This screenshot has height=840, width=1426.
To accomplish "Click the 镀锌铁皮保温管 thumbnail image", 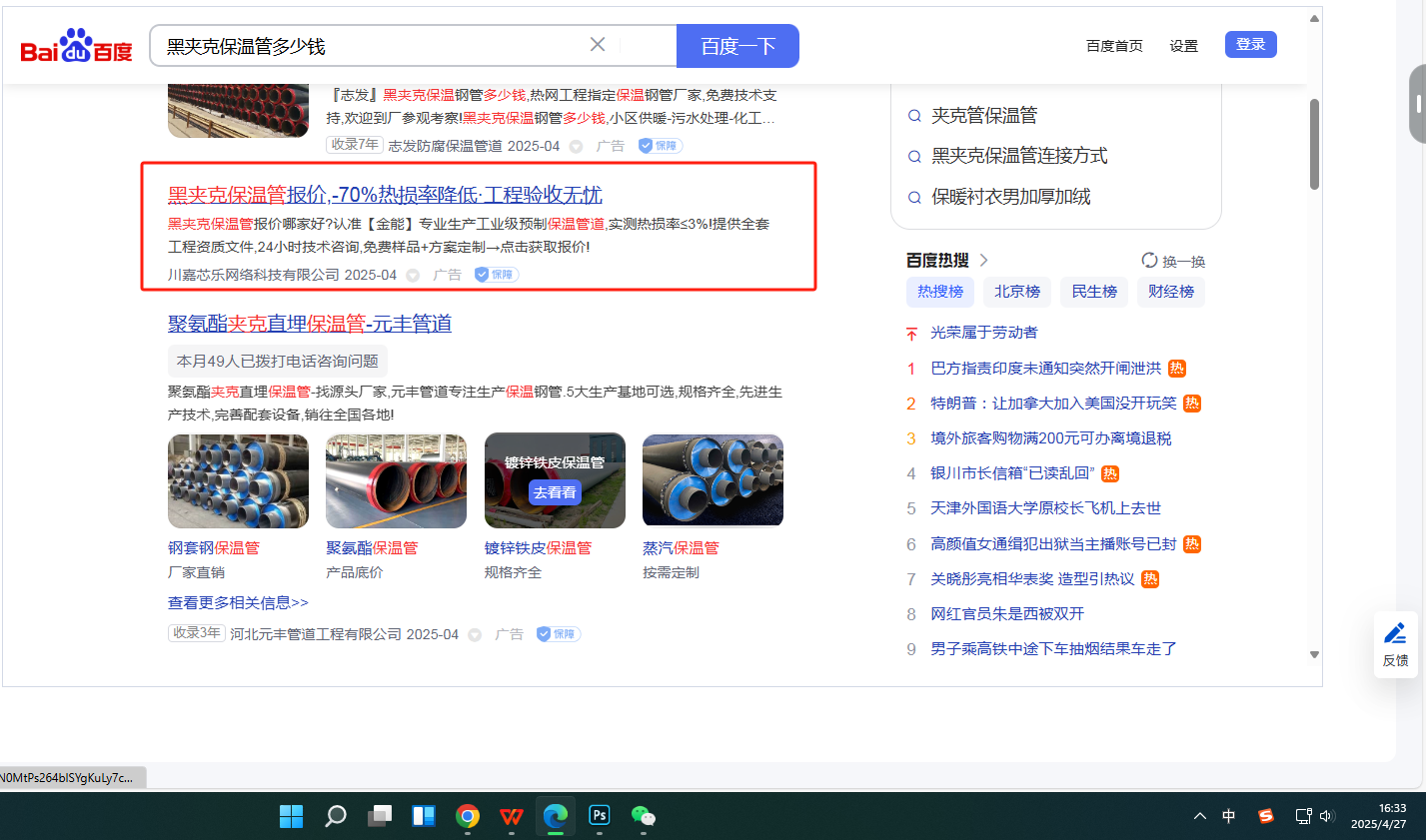I will [555, 480].
